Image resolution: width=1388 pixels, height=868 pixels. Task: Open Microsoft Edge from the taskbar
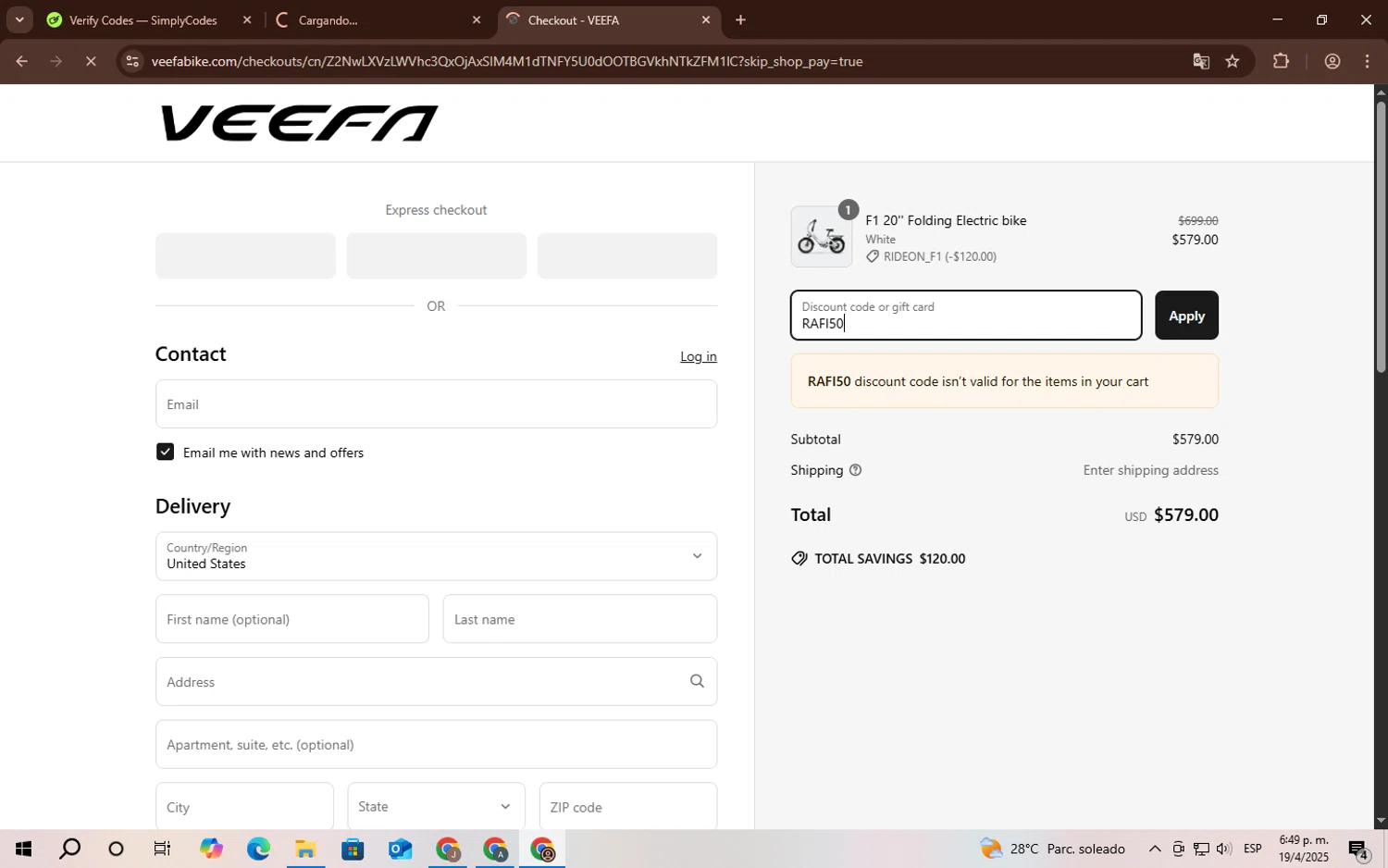click(258, 849)
